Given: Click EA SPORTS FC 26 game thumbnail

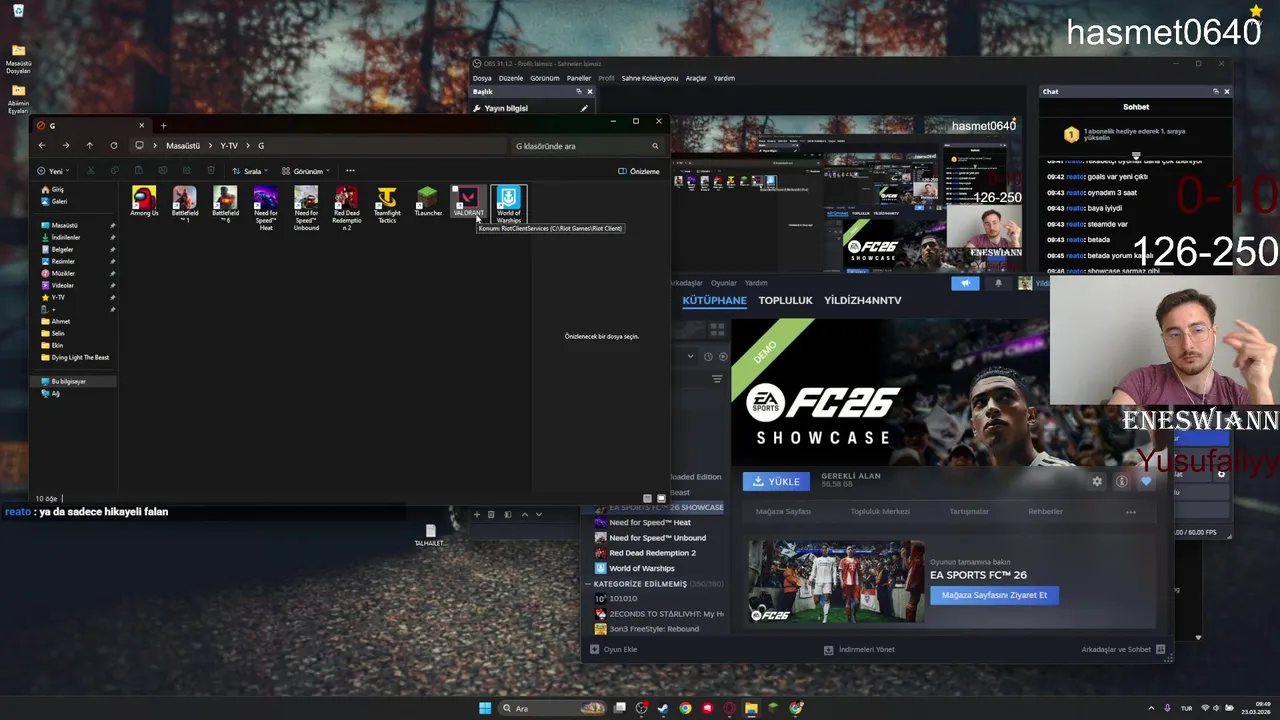Looking at the screenshot, I should (x=836, y=582).
